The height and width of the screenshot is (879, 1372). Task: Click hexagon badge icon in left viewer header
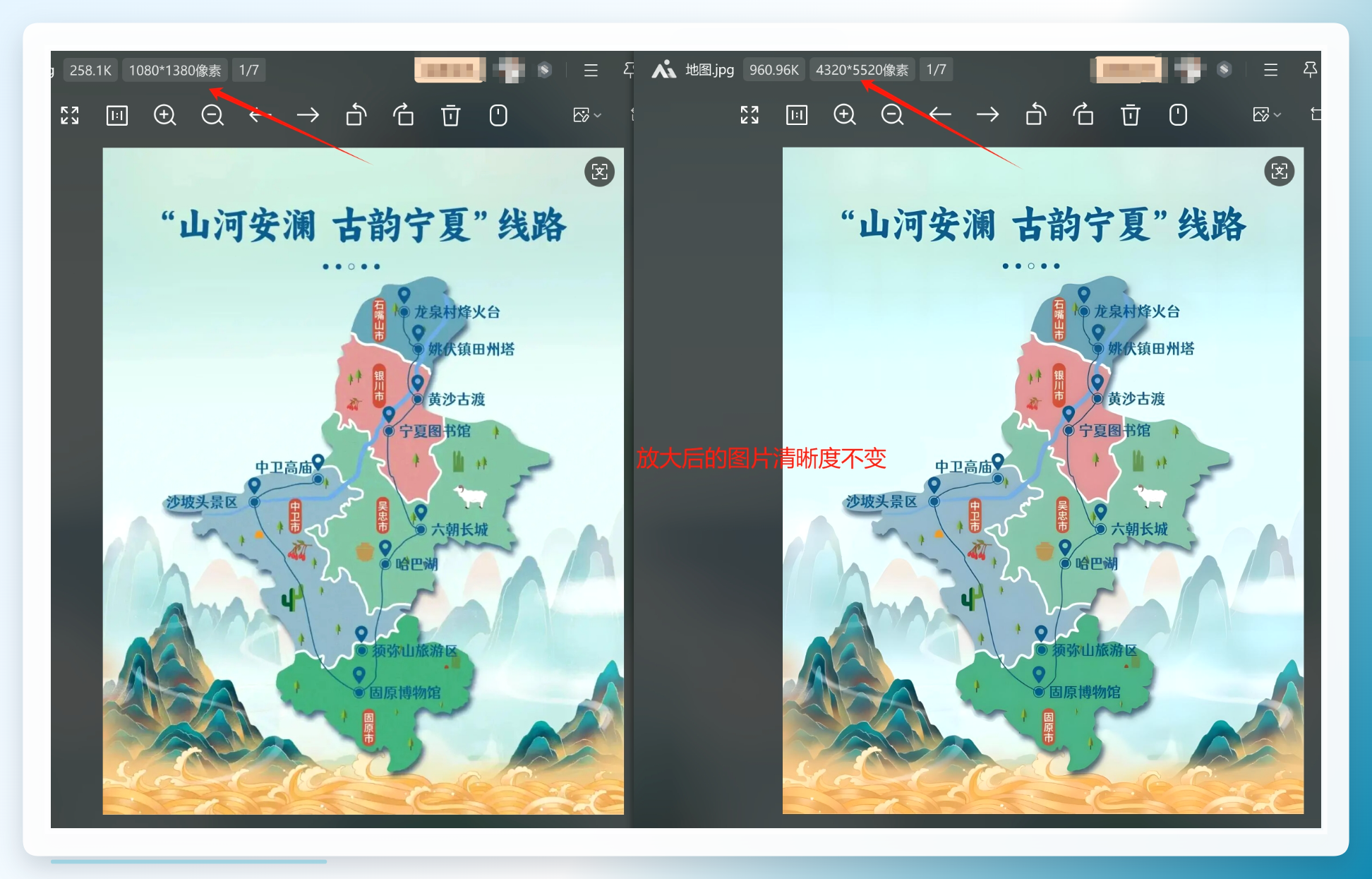pyautogui.click(x=544, y=70)
